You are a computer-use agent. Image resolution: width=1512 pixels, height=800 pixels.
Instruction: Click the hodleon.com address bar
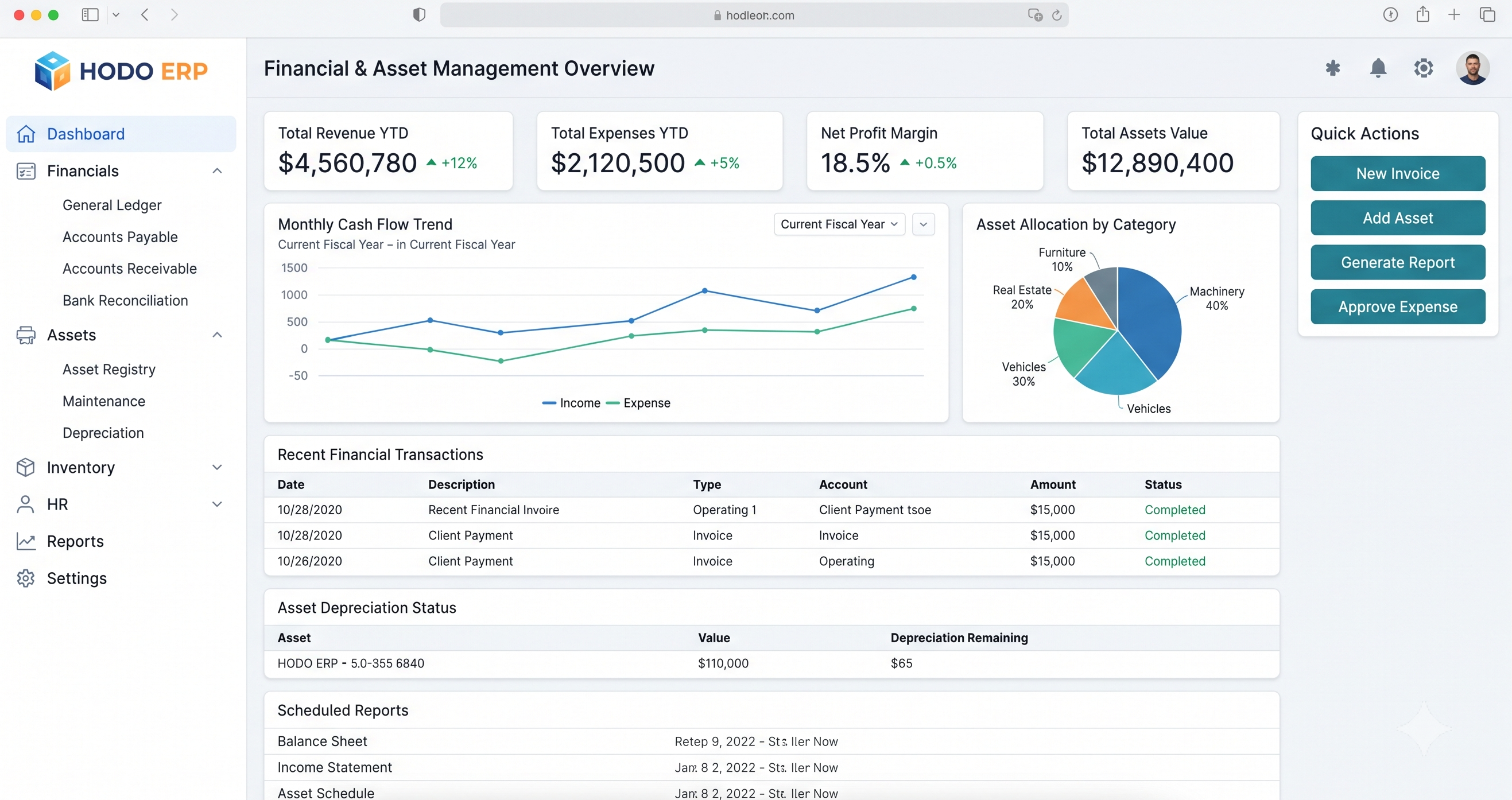pos(754,15)
